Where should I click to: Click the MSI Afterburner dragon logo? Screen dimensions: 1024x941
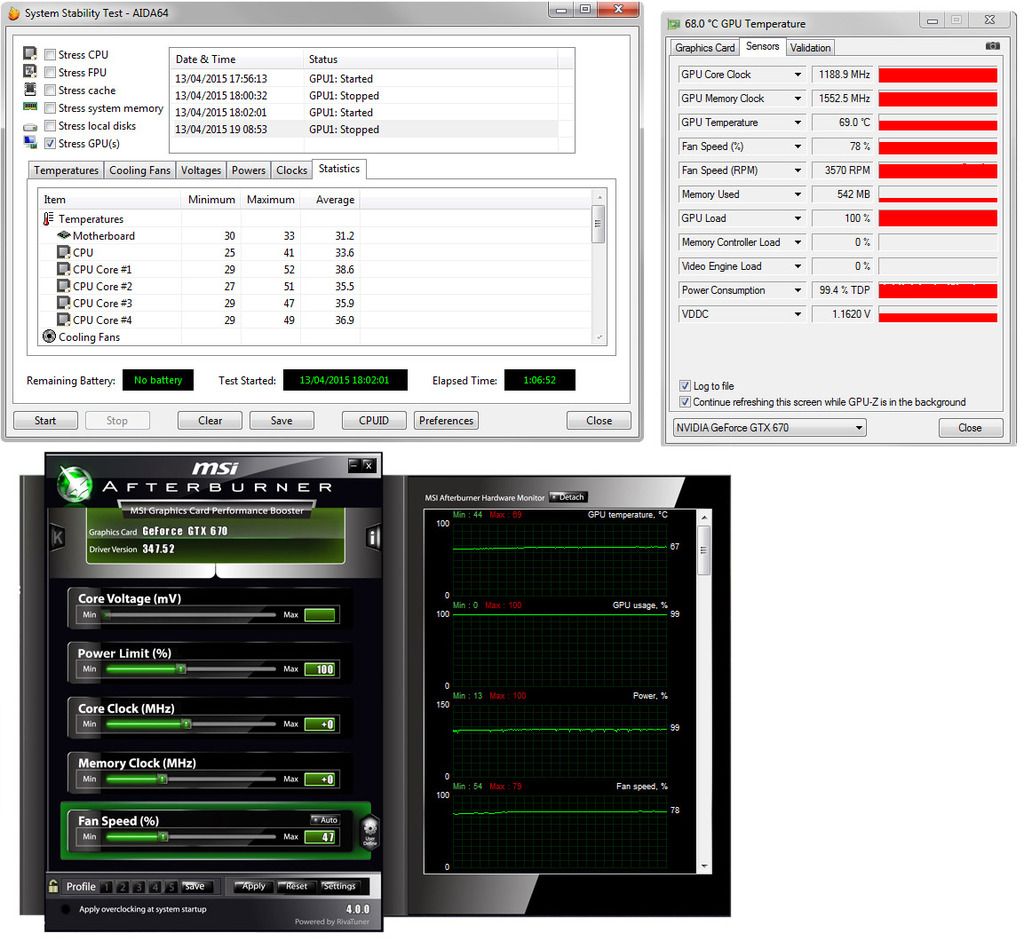(x=75, y=485)
